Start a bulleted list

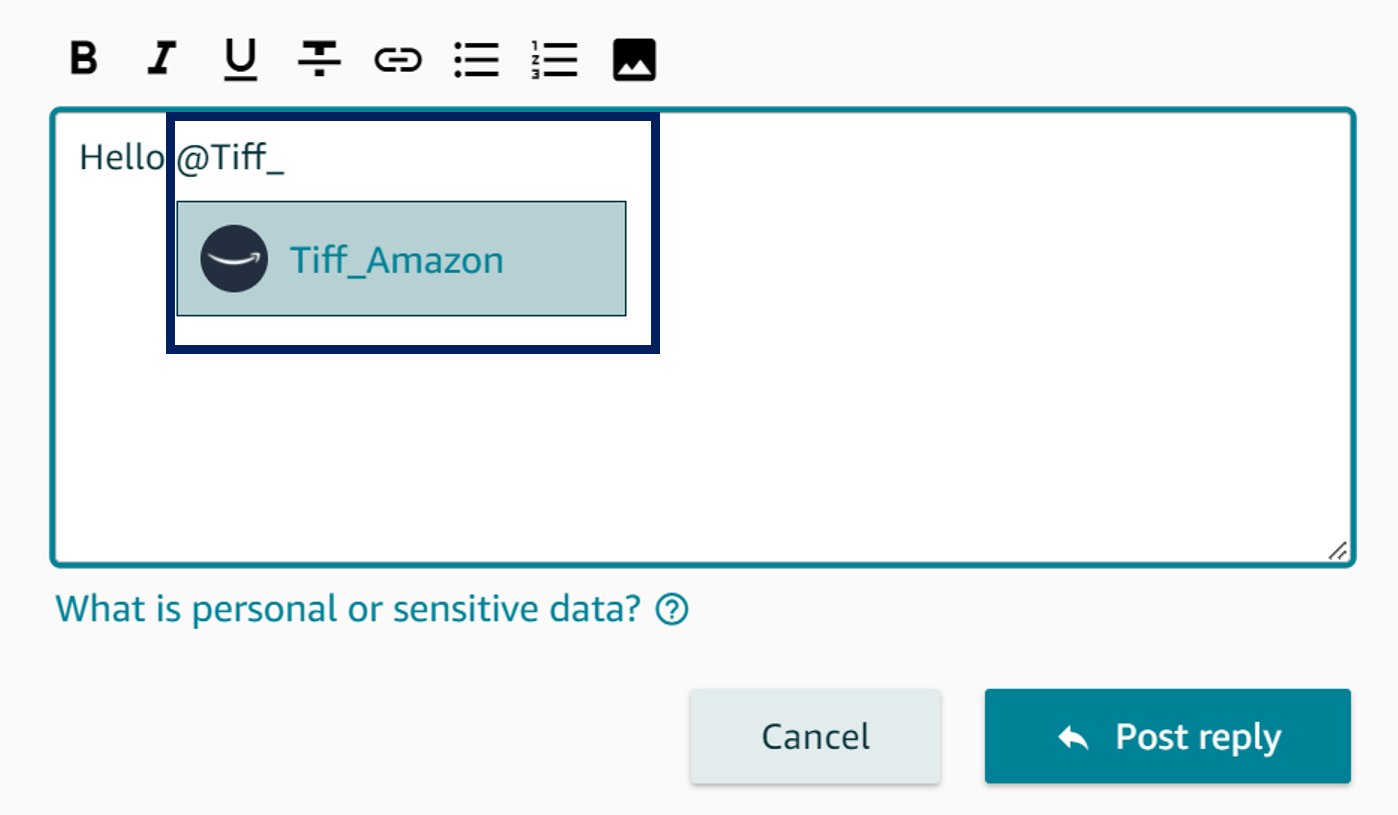476,60
